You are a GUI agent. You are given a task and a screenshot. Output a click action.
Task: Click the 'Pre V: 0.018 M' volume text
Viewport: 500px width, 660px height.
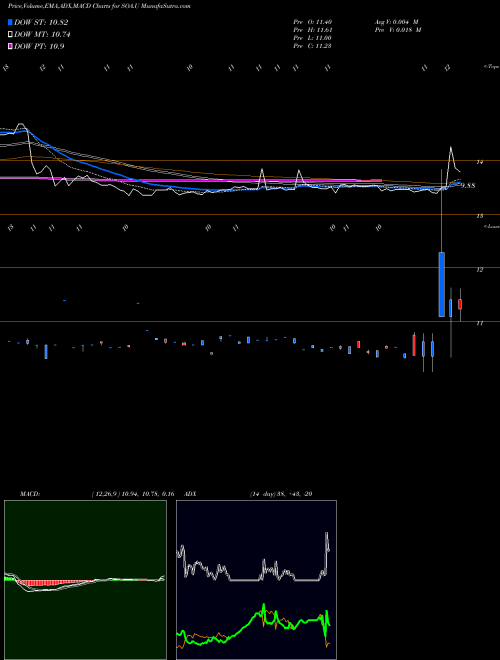click(x=398, y=29)
